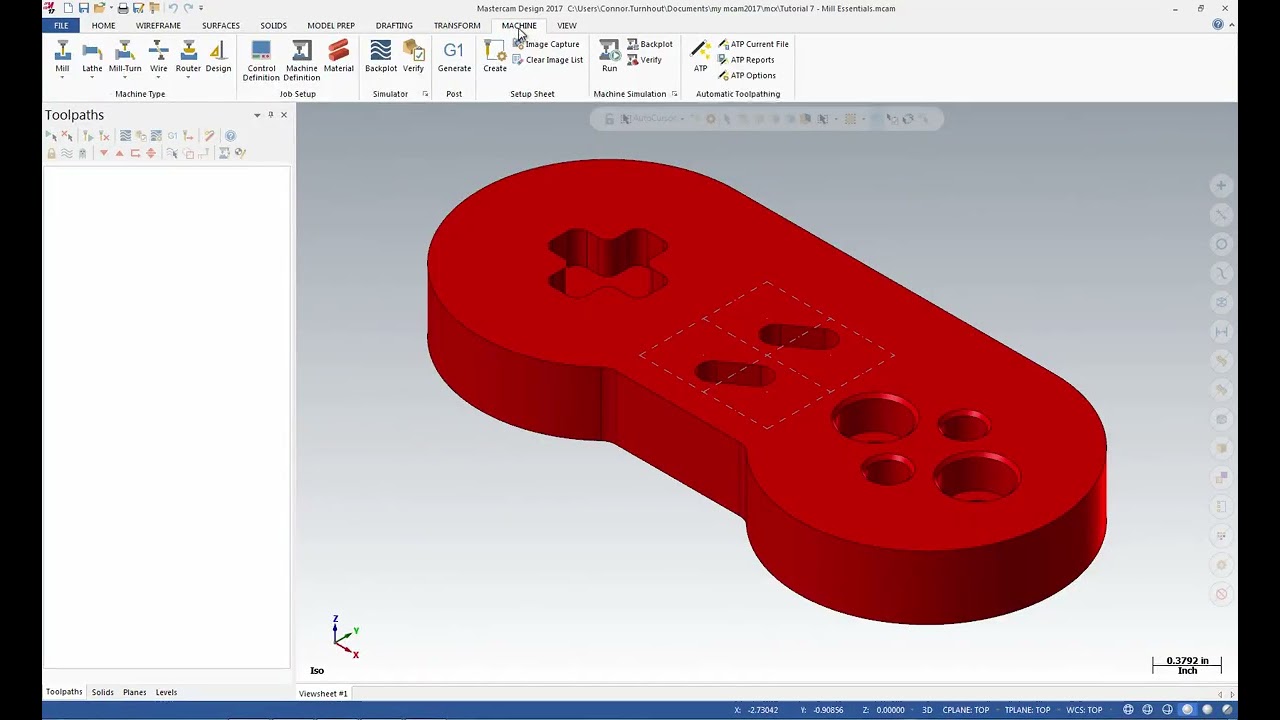Click the Save icon in quick access toolbar
The width and height of the screenshot is (1280, 720).
(84, 8)
